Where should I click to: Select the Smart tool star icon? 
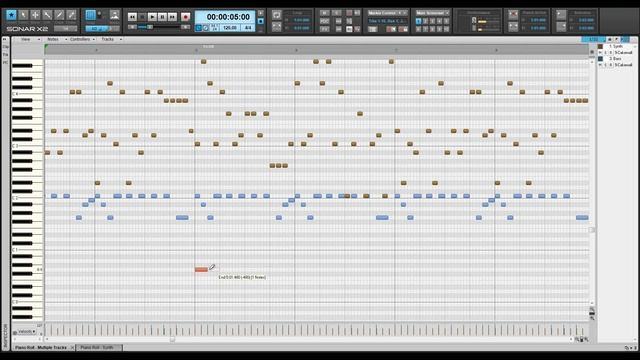11,15
